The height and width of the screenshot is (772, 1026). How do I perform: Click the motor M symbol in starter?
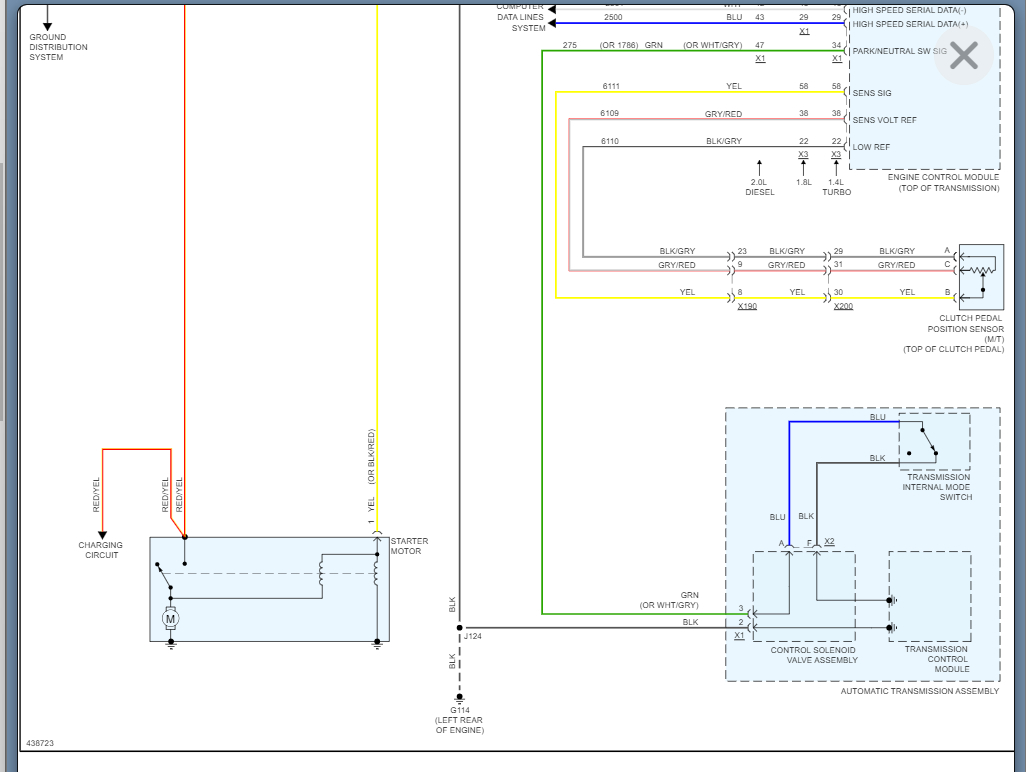170,618
